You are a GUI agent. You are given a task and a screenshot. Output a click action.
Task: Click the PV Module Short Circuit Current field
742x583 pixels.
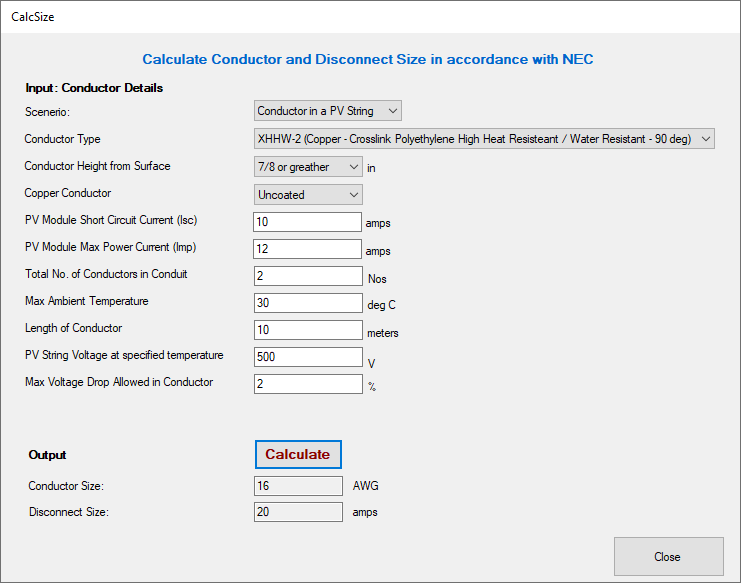point(308,221)
